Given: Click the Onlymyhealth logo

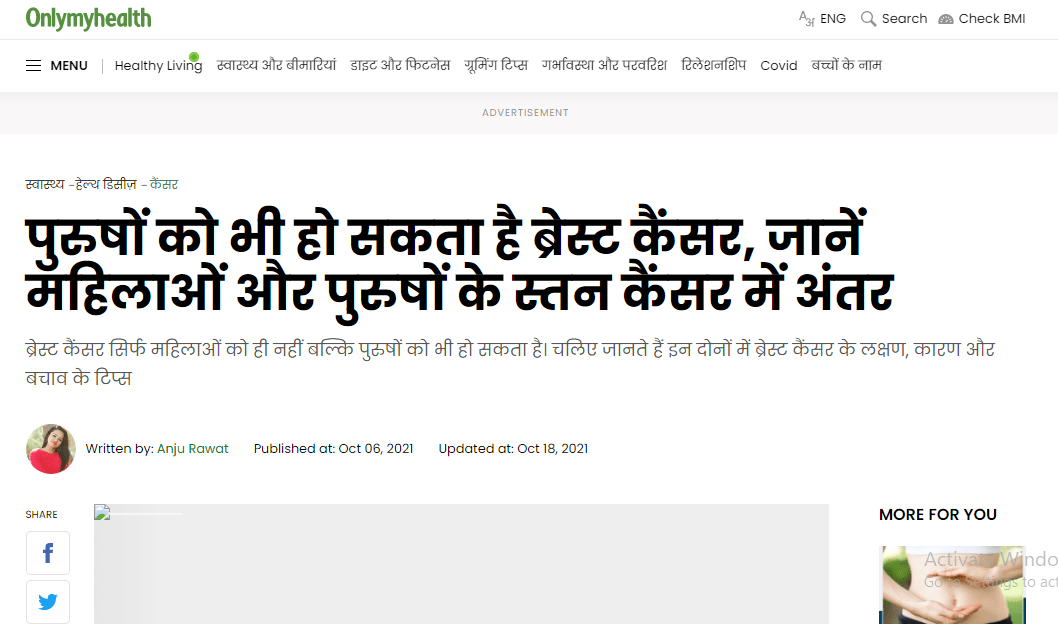Looking at the screenshot, I should [x=89, y=18].
